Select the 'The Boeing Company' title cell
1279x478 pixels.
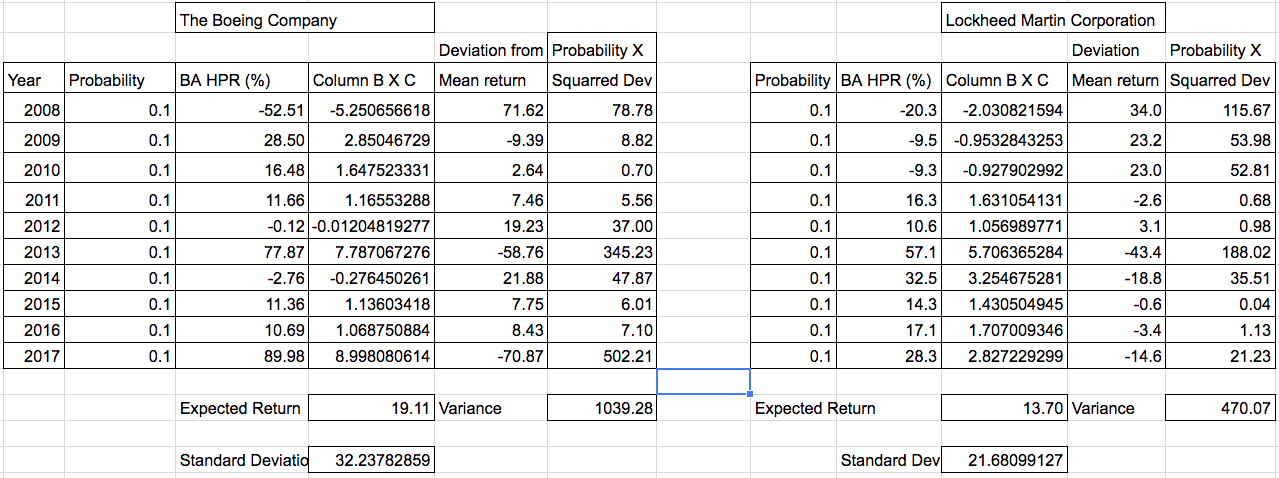[305, 18]
